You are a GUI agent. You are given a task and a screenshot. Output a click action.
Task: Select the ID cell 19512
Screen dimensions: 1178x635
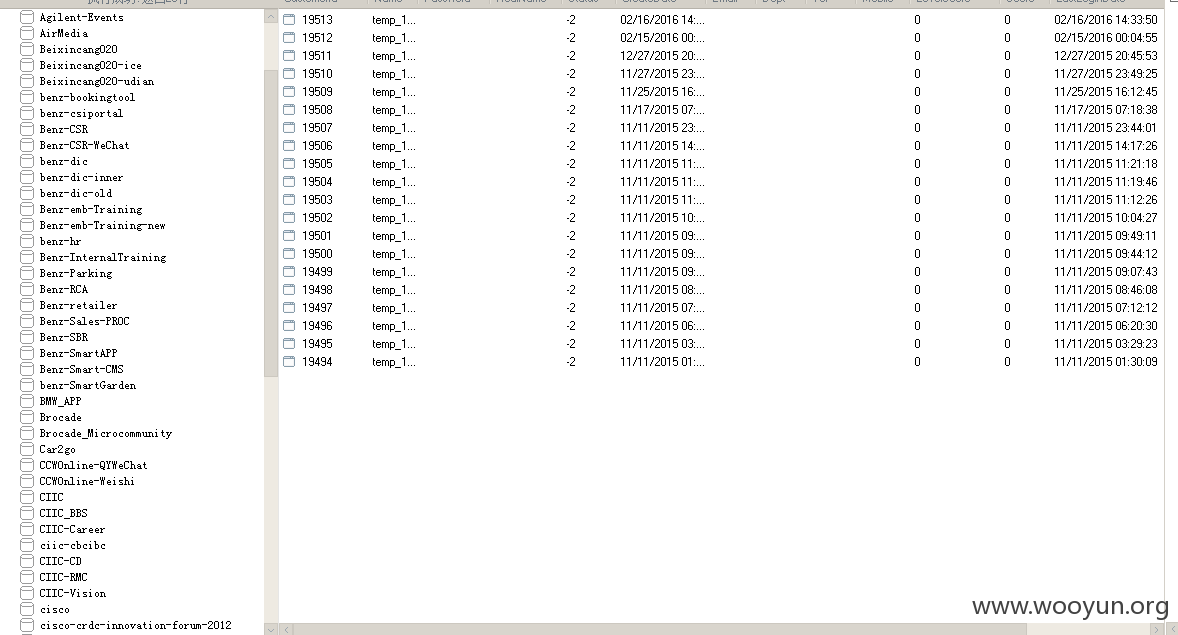[x=317, y=38]
